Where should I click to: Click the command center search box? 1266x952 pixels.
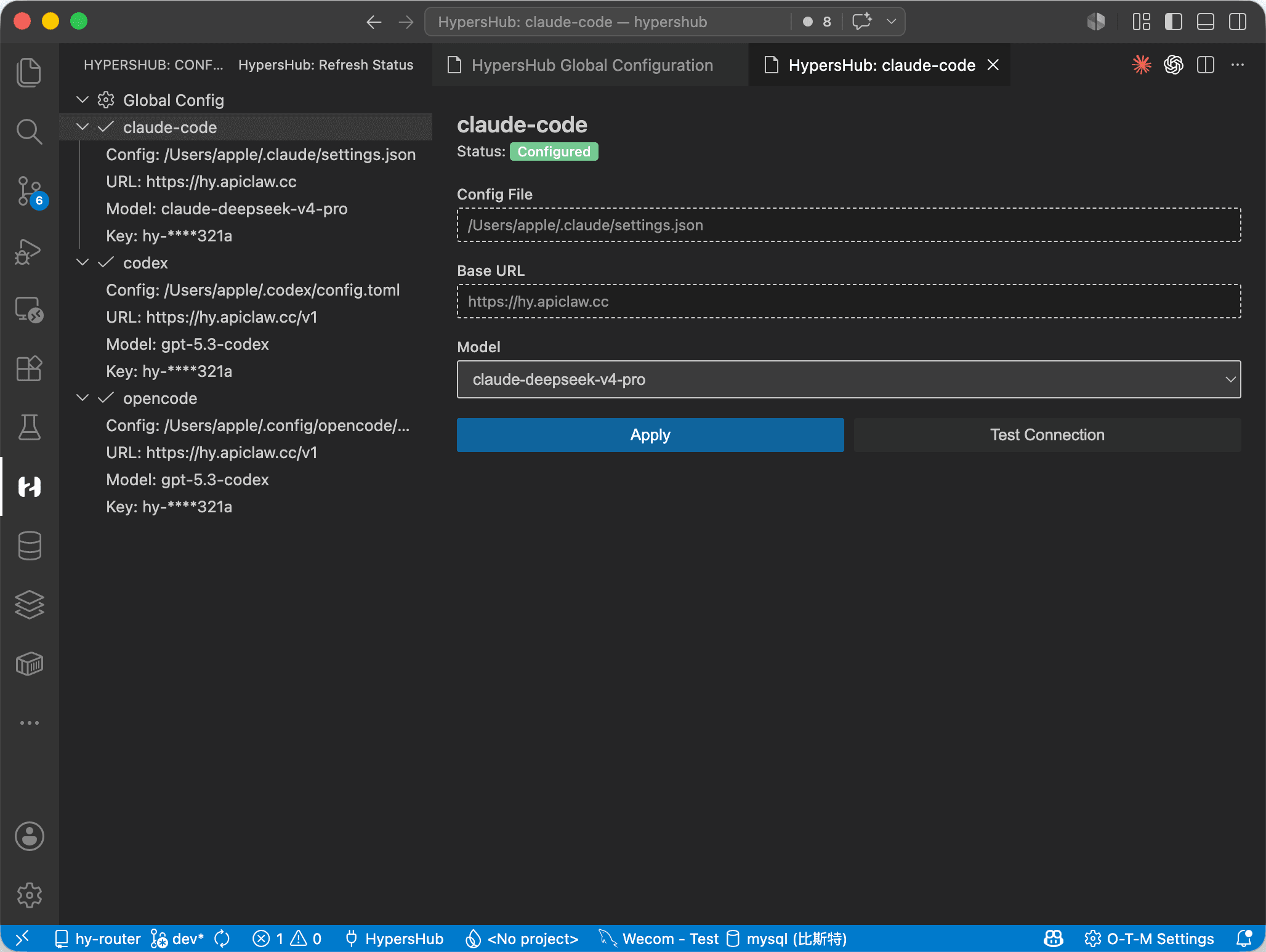(607, 22)
